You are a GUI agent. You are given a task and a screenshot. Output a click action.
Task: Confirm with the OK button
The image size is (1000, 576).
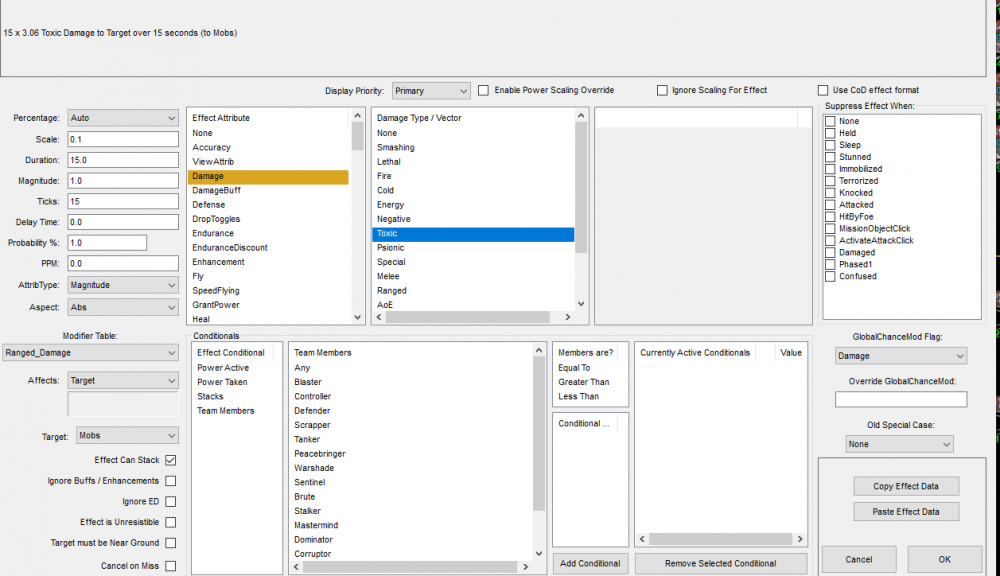944,560
